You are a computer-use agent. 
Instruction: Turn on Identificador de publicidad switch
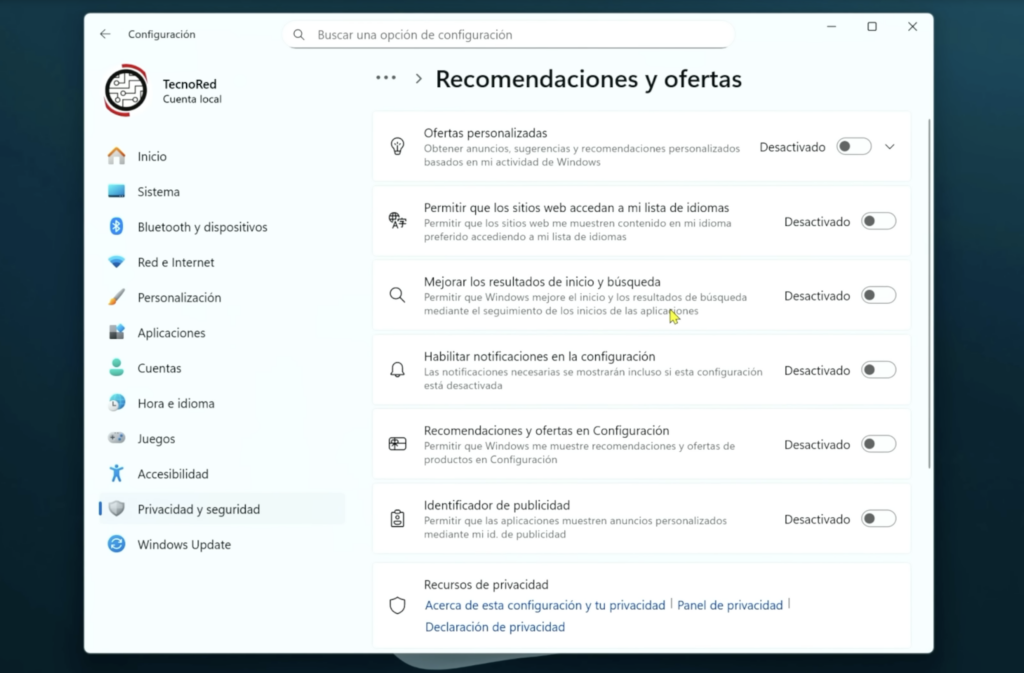coord(878,519)
